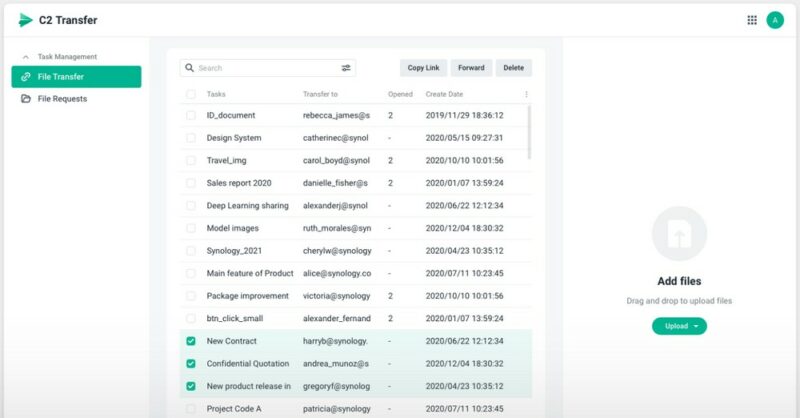This screenshot has width=800, height=418.
Task: Select the Deep Learning sharing task
Action: tap(247, 206)
